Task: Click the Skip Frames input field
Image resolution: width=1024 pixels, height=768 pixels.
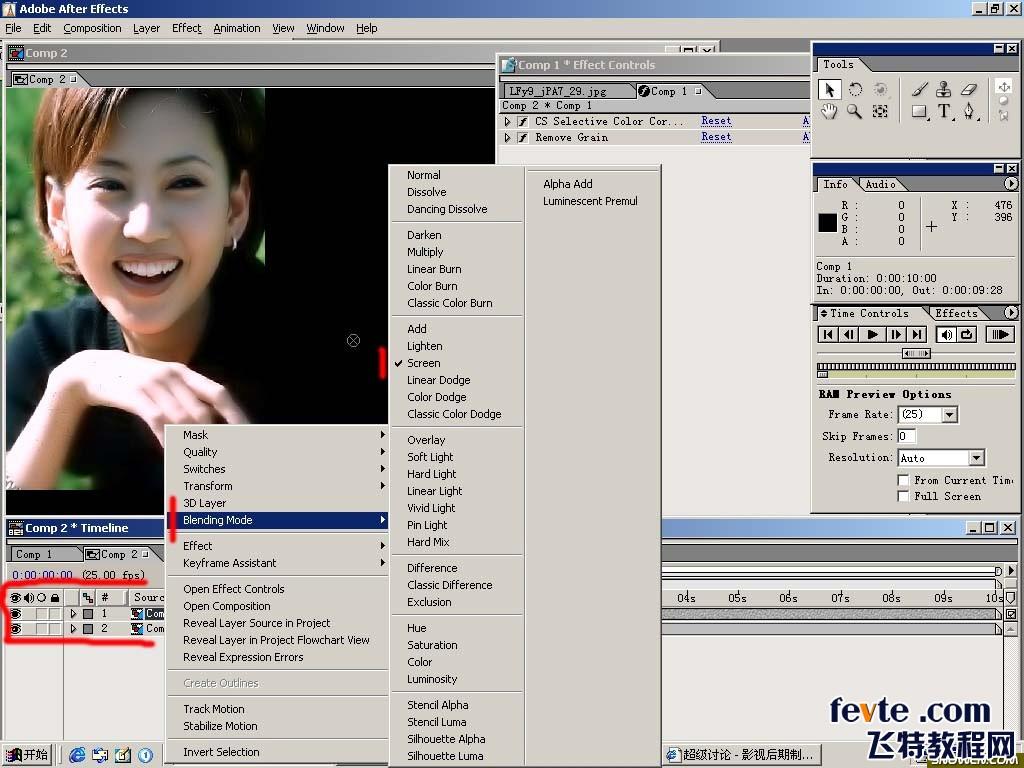Action: 906,436
